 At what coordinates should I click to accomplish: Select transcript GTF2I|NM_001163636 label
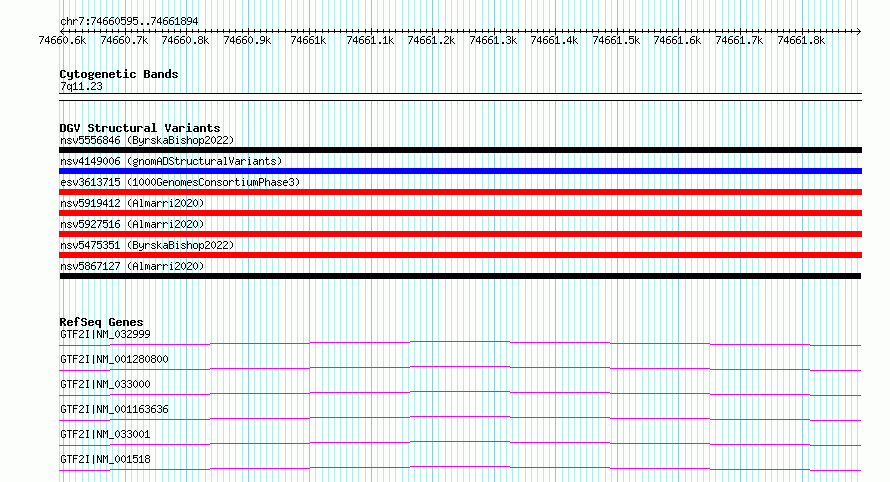pyautogui.click(x=114, y=409)
